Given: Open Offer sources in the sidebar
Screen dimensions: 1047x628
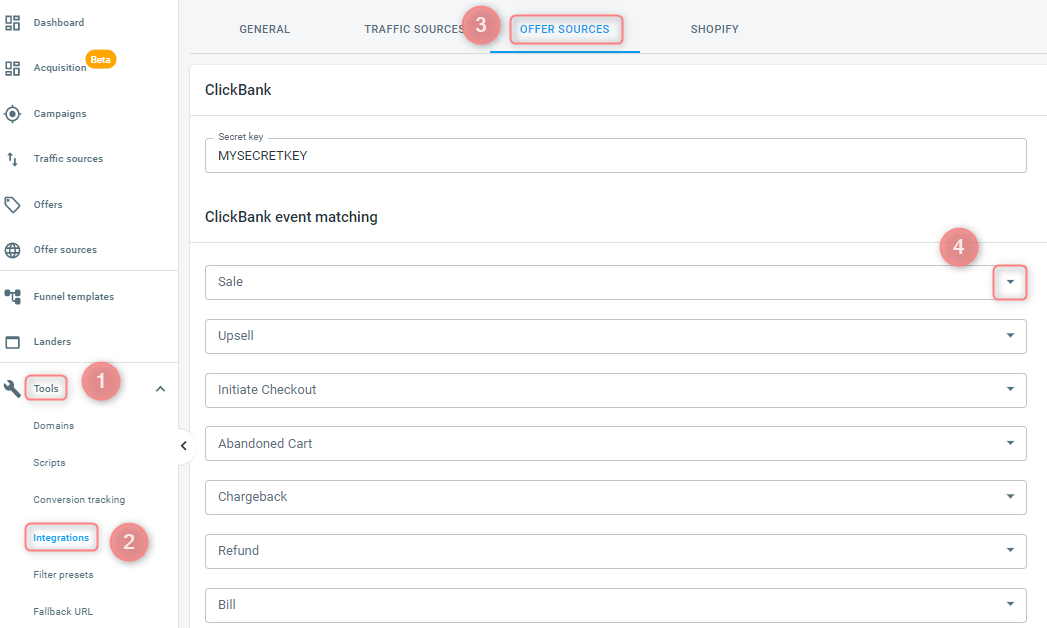Looking at the screenshot, I should (65, 250).
